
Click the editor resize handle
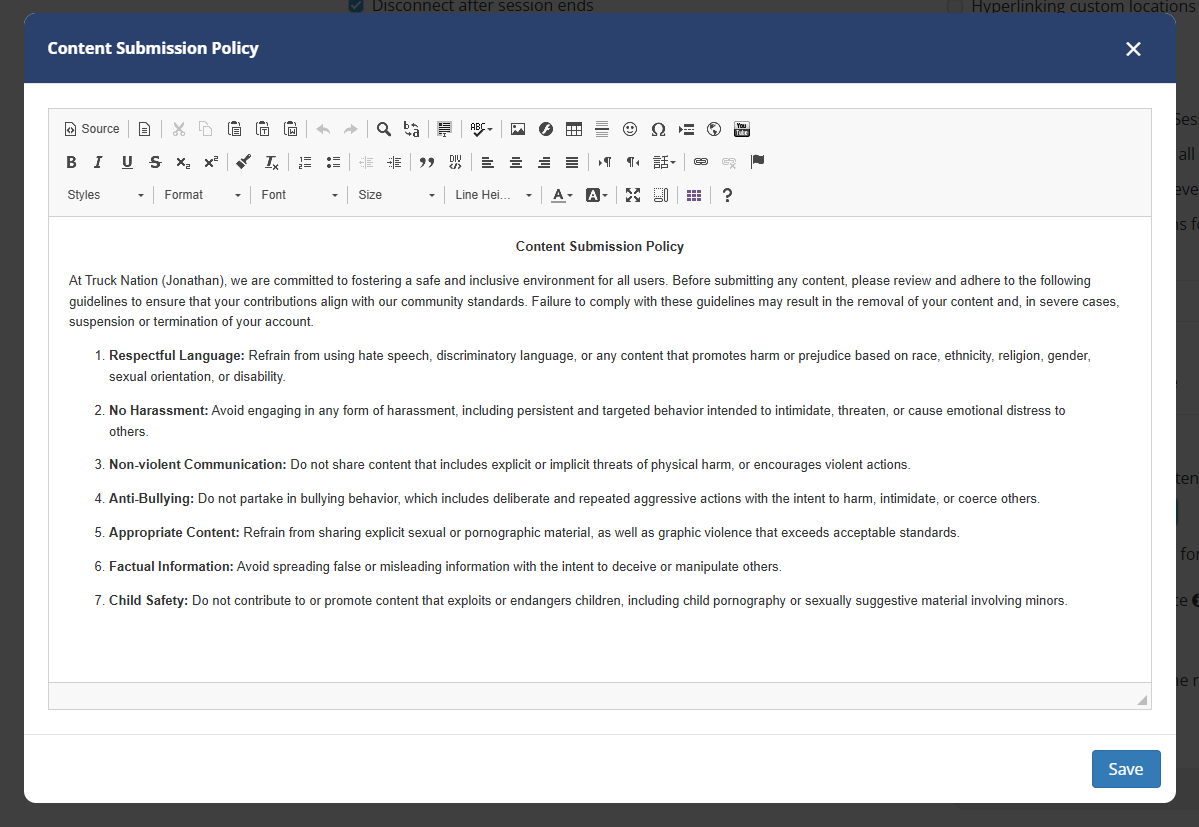[x=1142, y=700]
